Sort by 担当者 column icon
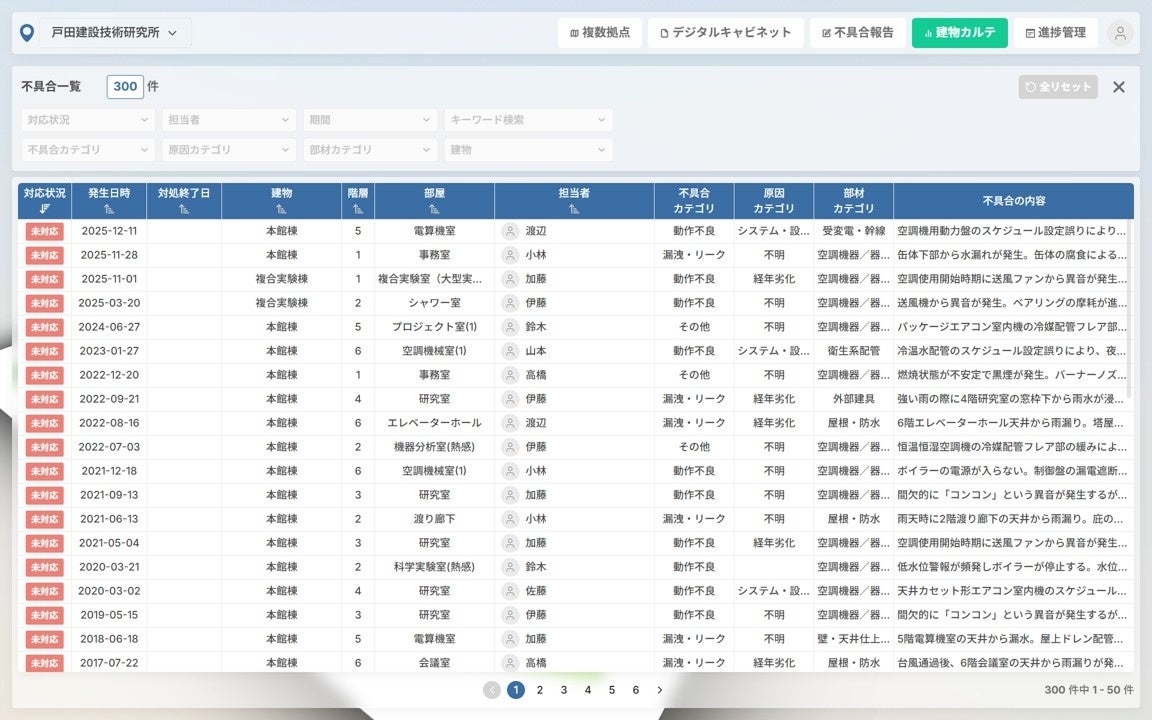The width and height of the screenshot is (1152, 720). (x=574, y=209)
